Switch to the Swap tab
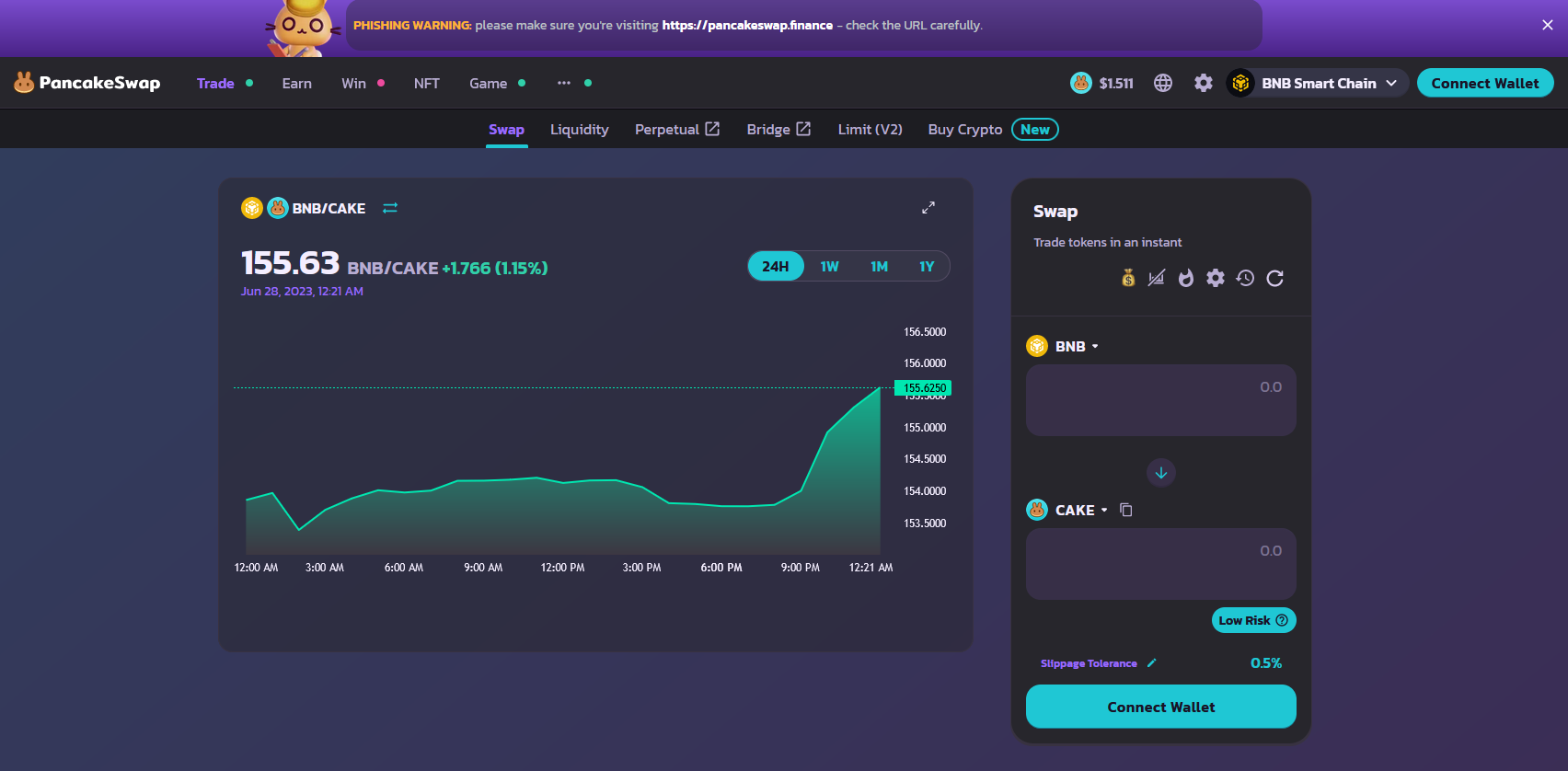The height and width of the screenshot is (771, 1568). tap(506, 130)
